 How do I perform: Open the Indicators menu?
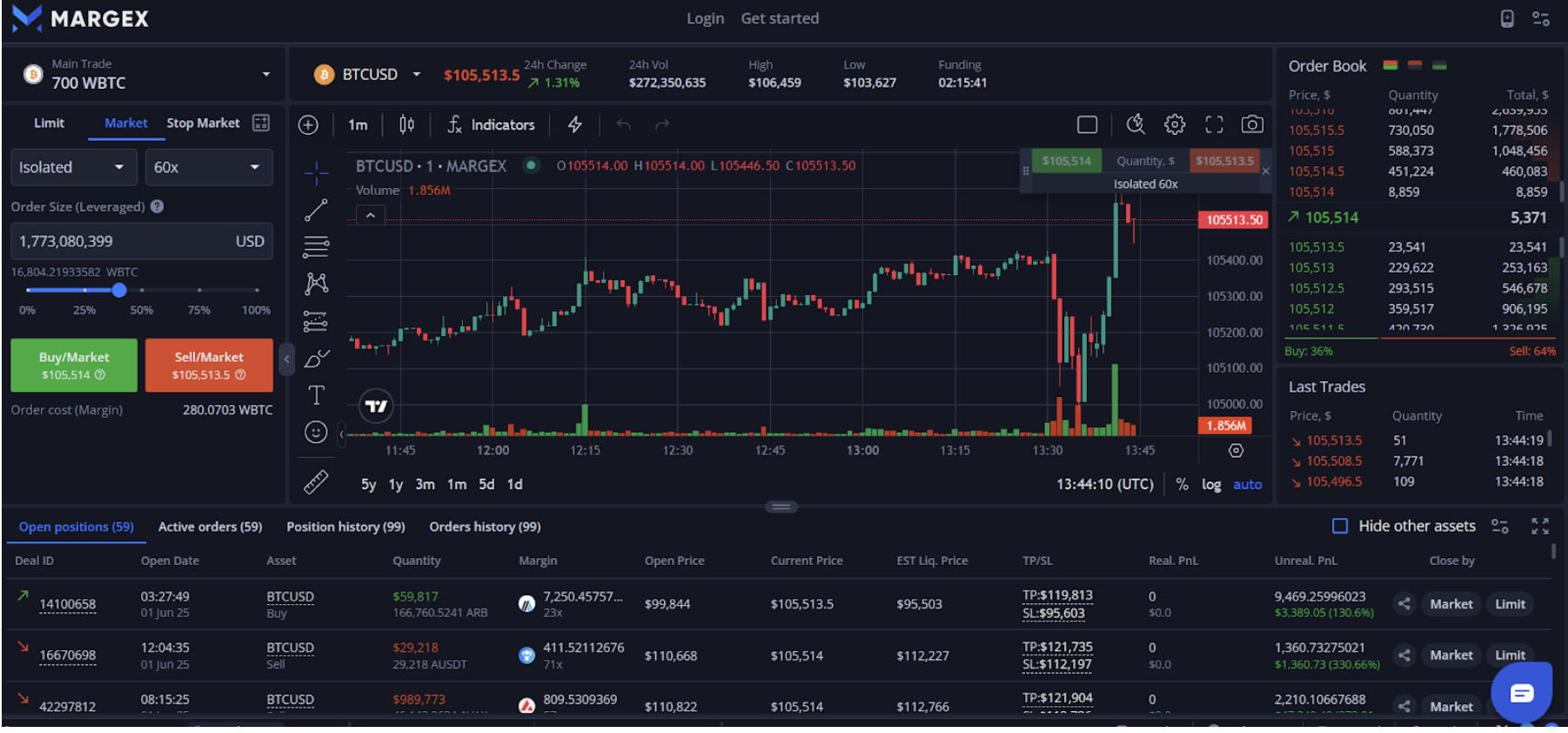pyautogui.click(x=492, y=124)
